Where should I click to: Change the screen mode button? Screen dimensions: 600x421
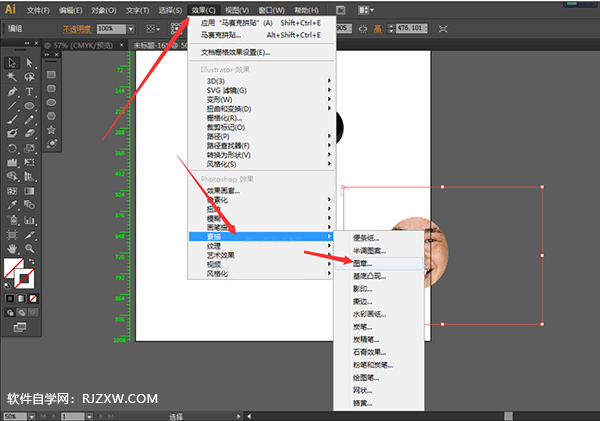pos(20,327)
